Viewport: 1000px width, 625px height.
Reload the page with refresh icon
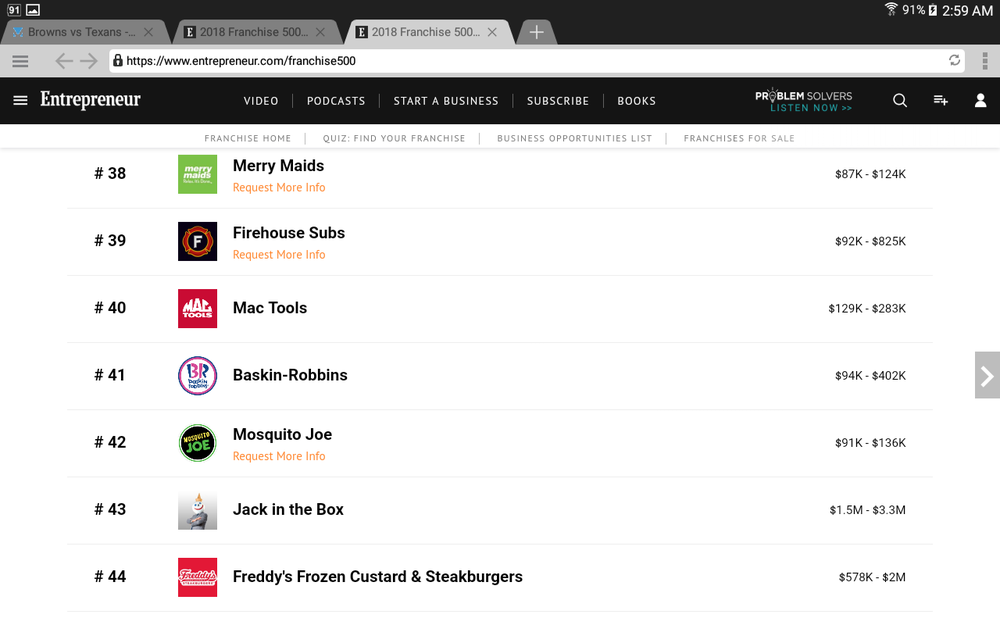(x=954, y=60)
